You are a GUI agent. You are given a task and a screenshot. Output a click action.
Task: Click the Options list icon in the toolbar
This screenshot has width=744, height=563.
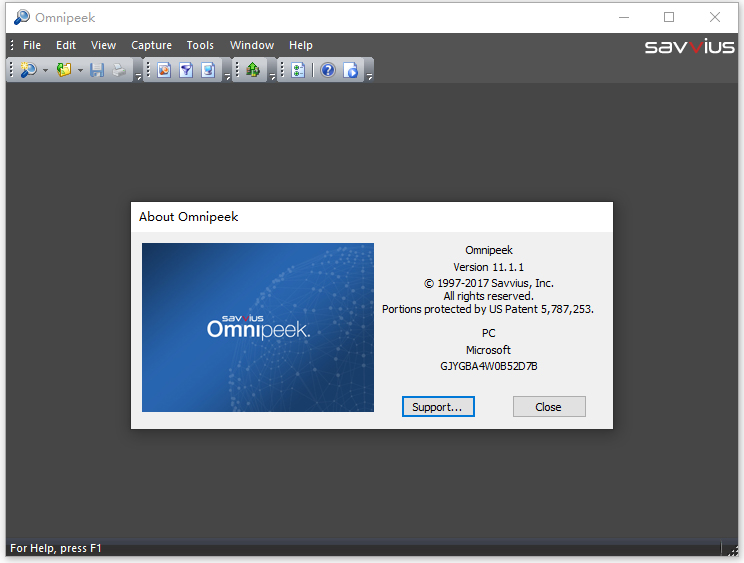(x=298, y=70)
